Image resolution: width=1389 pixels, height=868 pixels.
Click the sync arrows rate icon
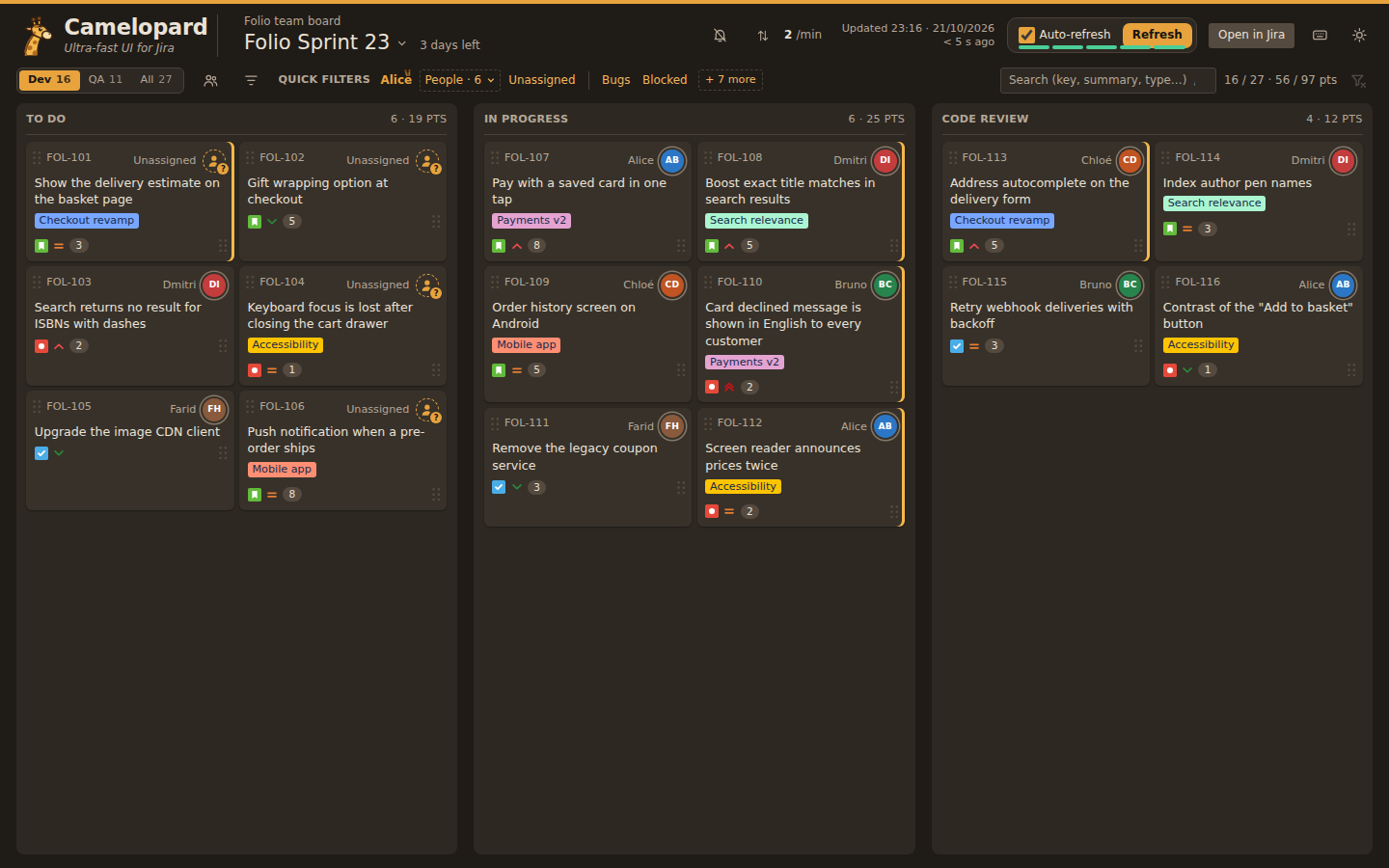763,35
